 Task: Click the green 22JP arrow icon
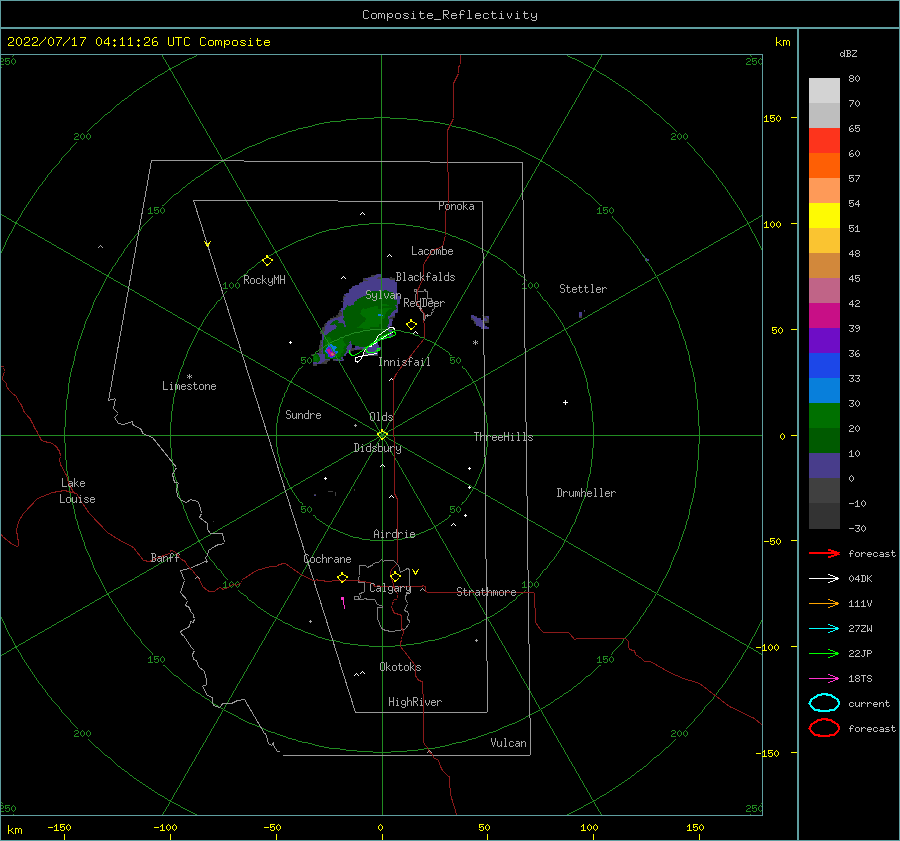point(824,653)
